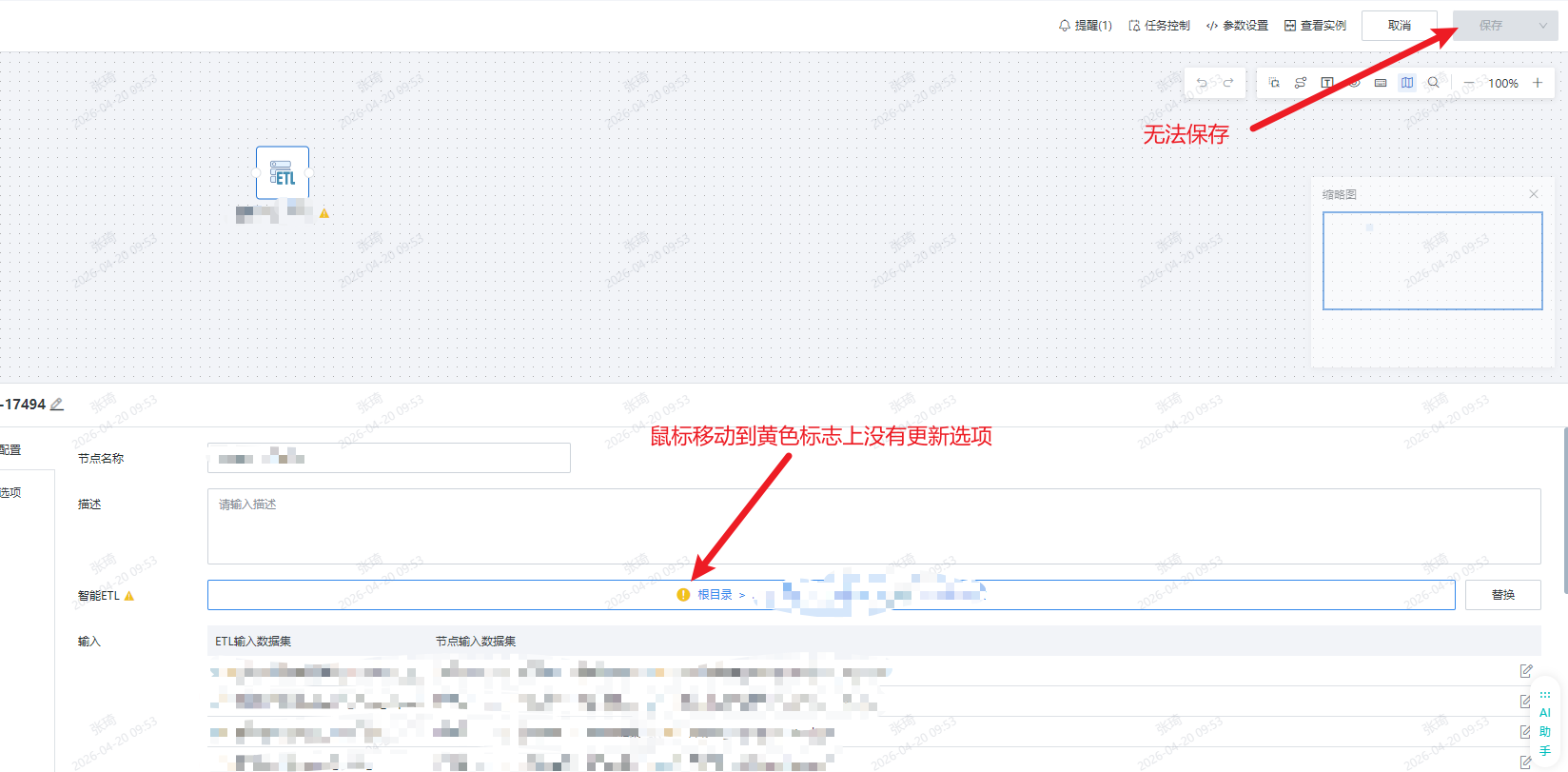Close the 缩略图 thumbnail panel

point(1534,194)
